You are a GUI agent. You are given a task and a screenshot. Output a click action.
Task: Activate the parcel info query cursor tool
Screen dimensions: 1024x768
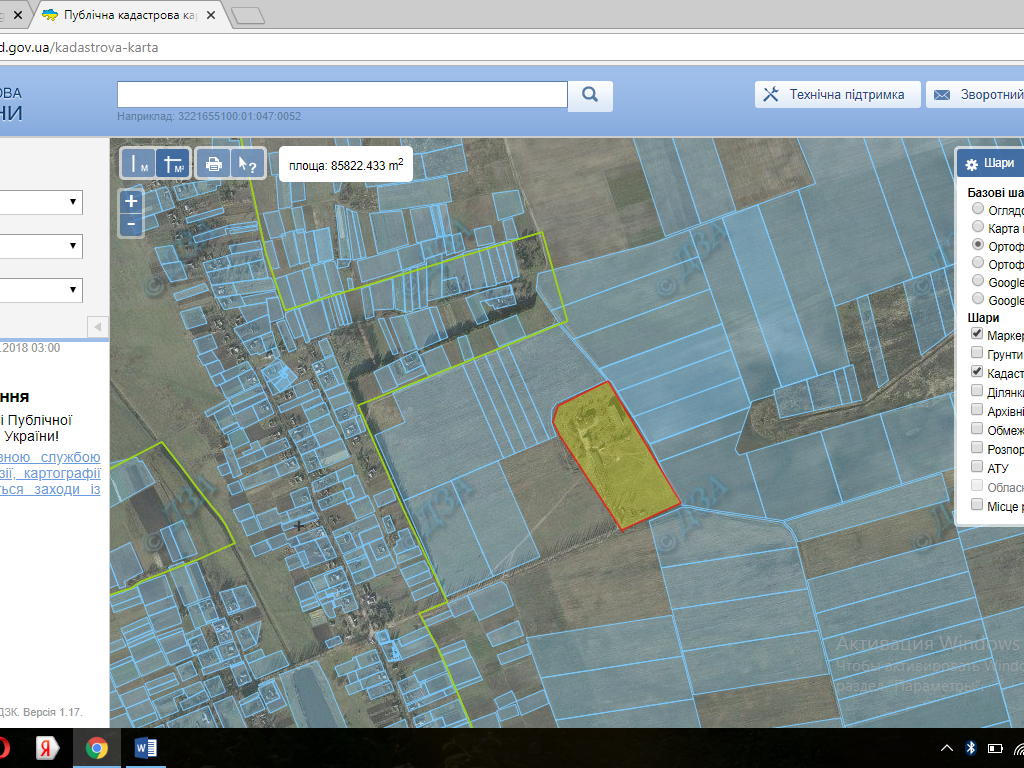247,164
